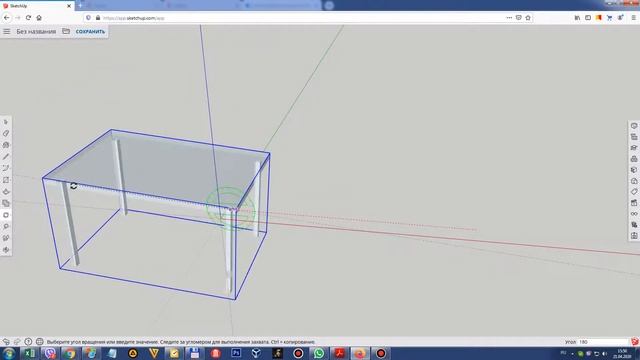Select the last tool in the left toolbar
The image size is (640, 360).
pos(6,250)
